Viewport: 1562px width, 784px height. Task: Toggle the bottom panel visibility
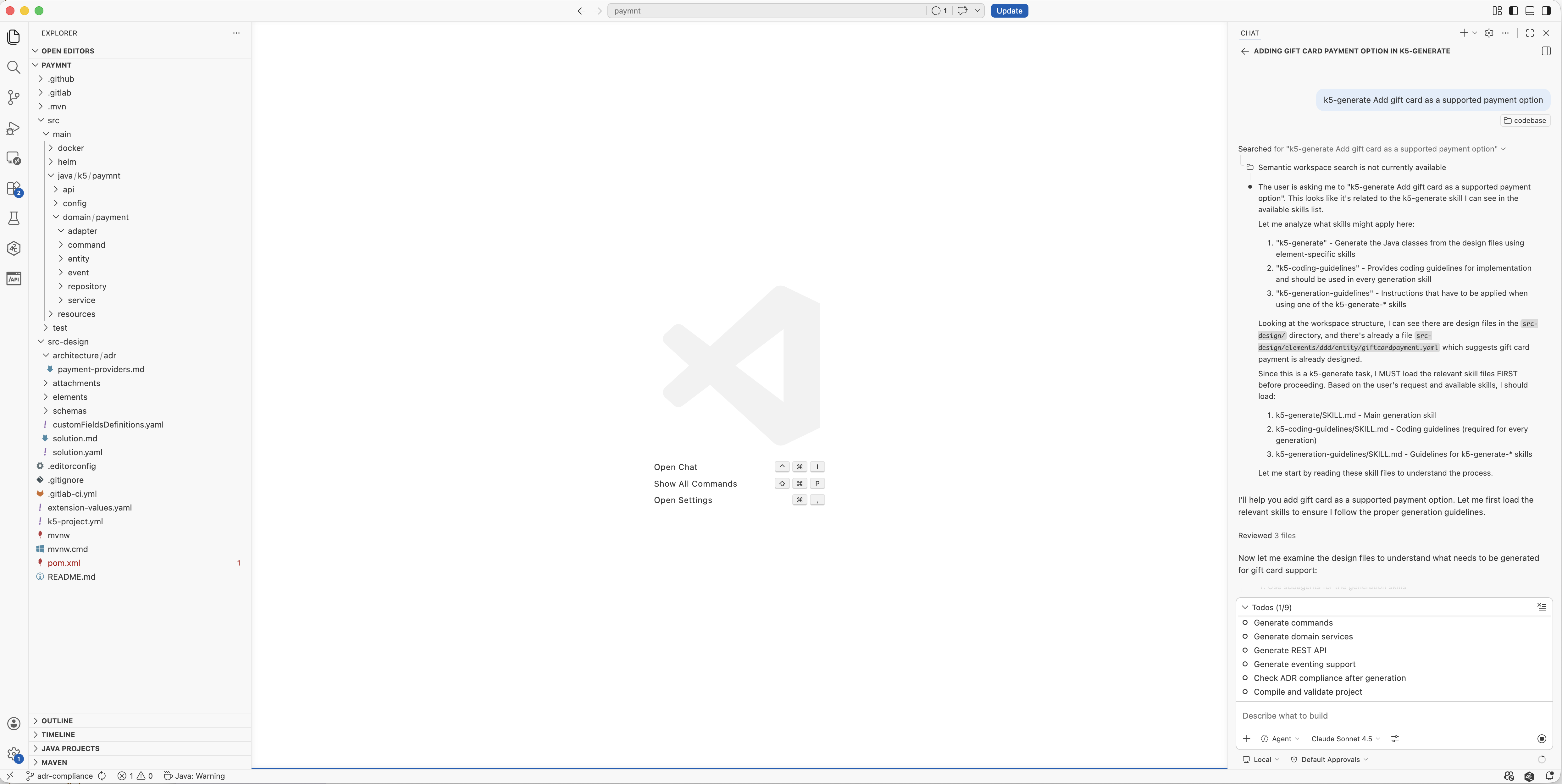point(1530,11)
